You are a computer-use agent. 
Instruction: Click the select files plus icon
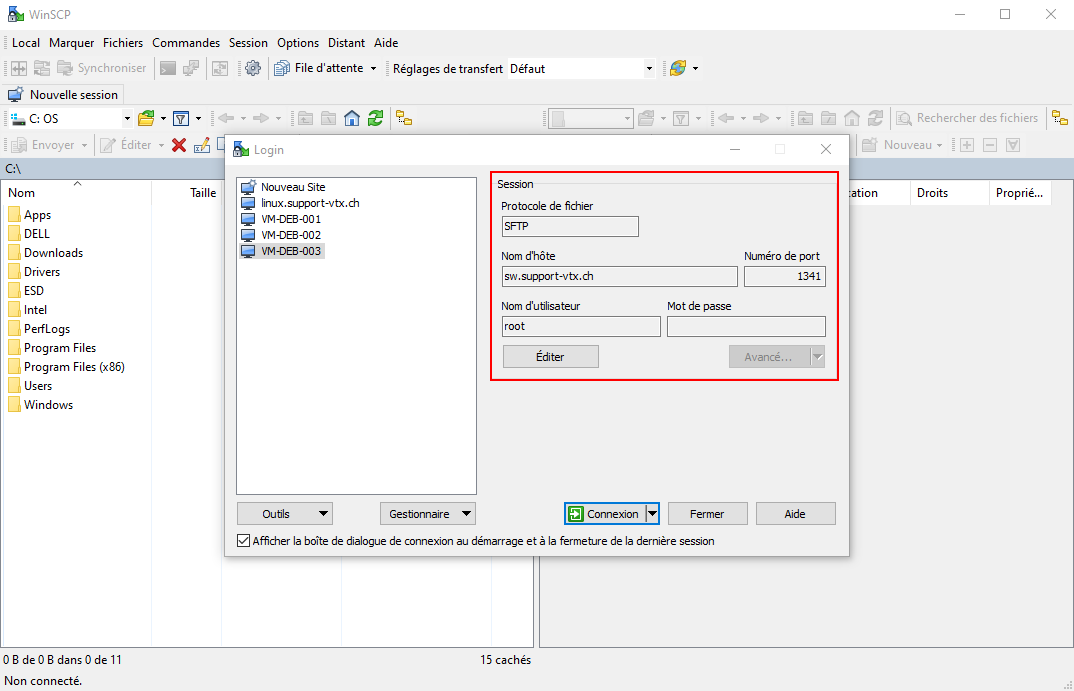pos(967,145)
